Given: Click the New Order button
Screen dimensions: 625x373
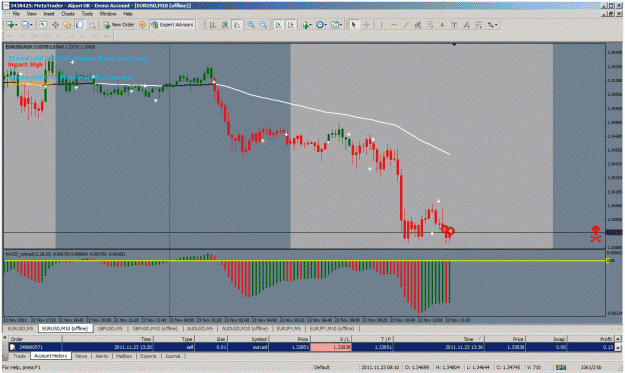Looking at the screenshot, I should [x=119, y=25].
